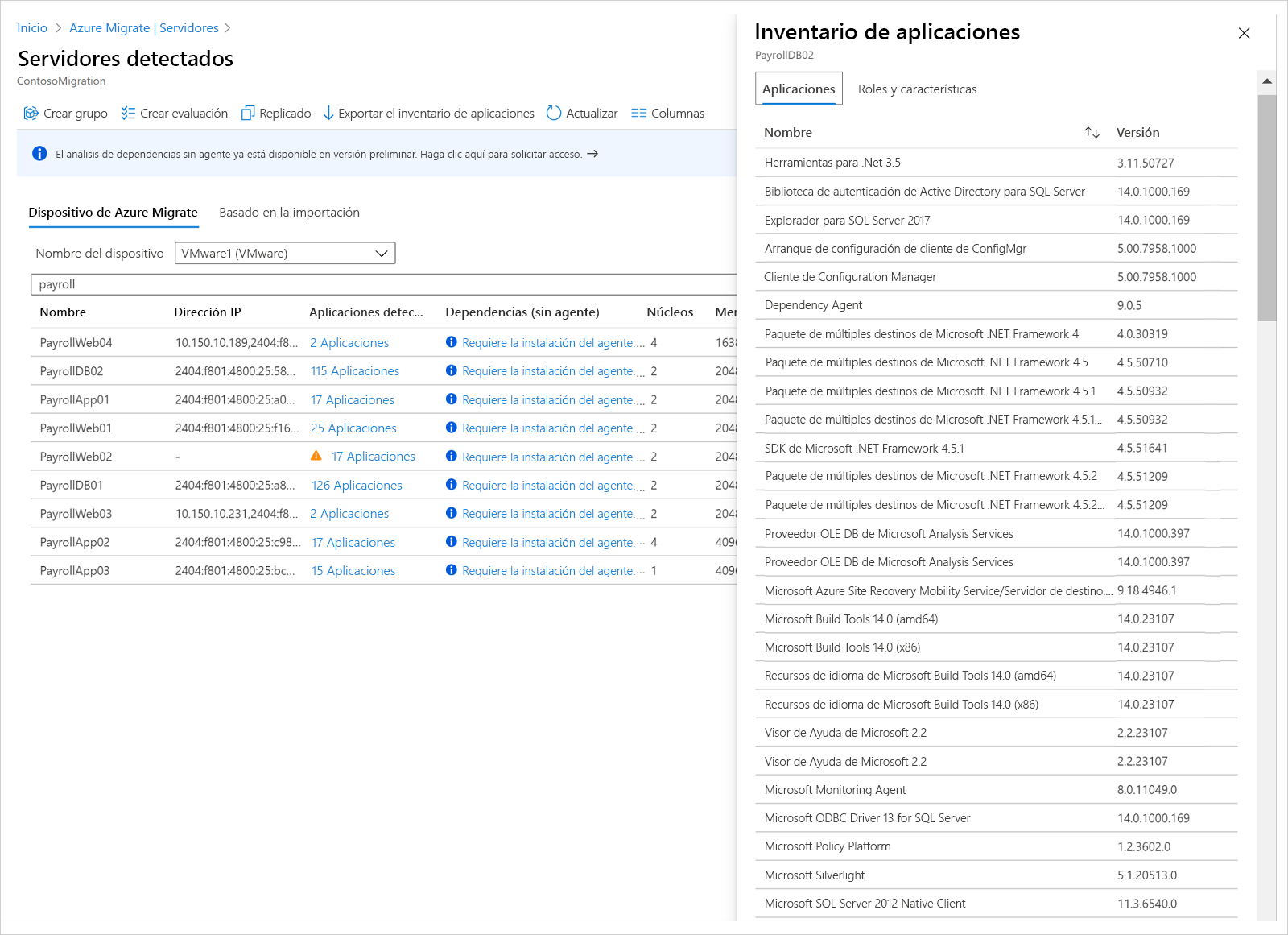Click info icon in PayrollWeb04 dependencies cell
The image size is (1288, 935).
pyautogui.click(x=452, y=342)
